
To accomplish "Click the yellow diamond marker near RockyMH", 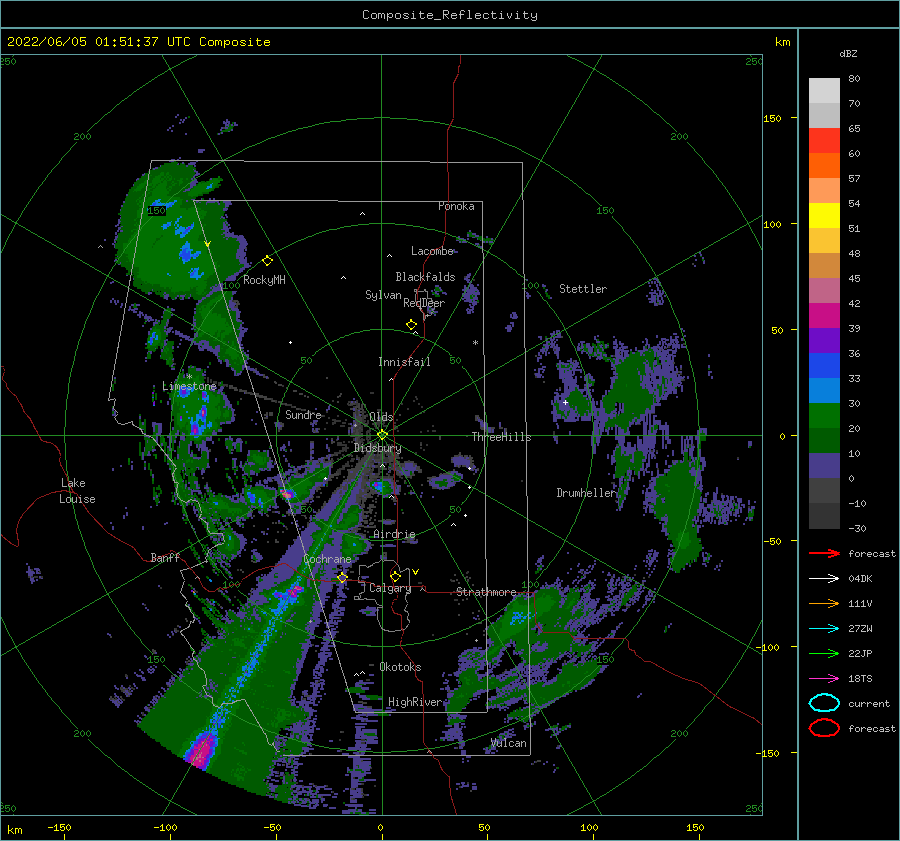I will pos(267,261).
